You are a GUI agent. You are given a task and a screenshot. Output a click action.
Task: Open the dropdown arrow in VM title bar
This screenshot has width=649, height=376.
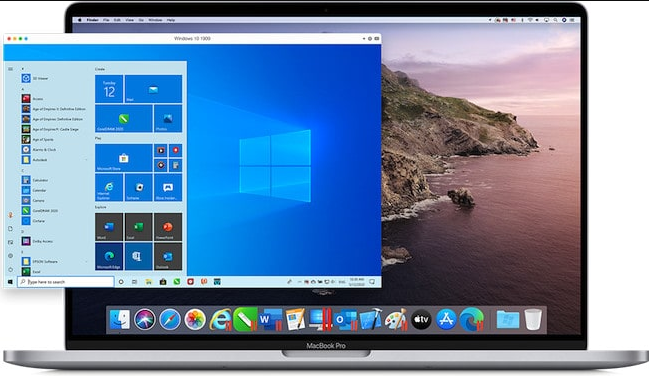pos(364,39)
